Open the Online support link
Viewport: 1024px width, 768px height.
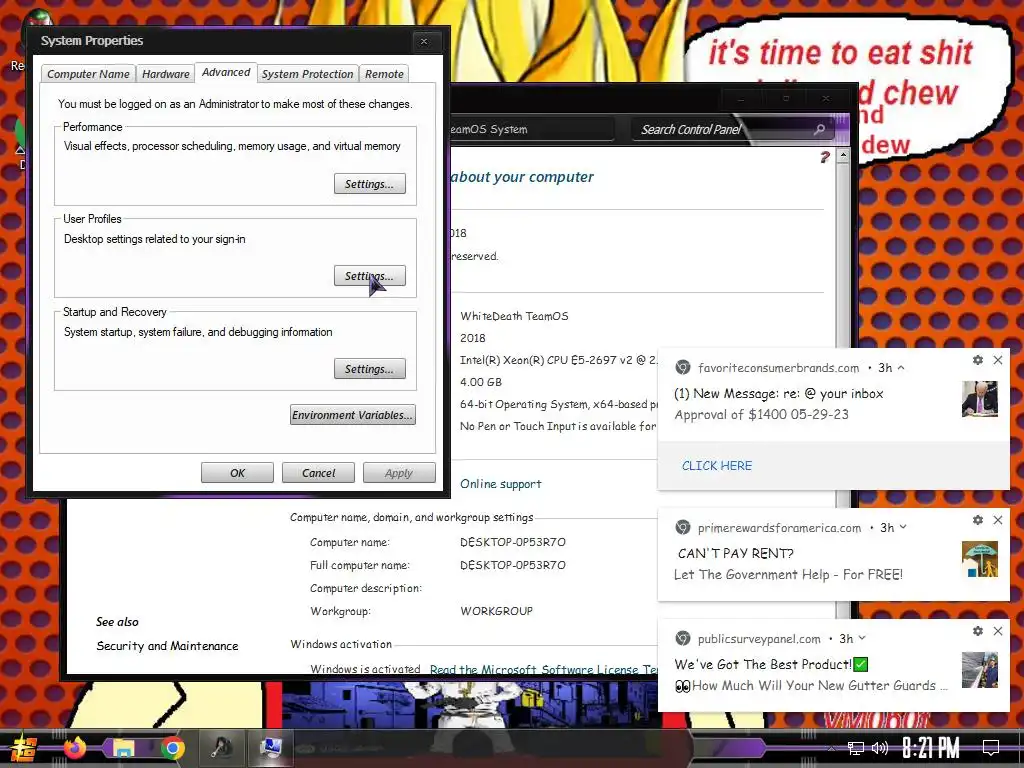tap(501, 484)
